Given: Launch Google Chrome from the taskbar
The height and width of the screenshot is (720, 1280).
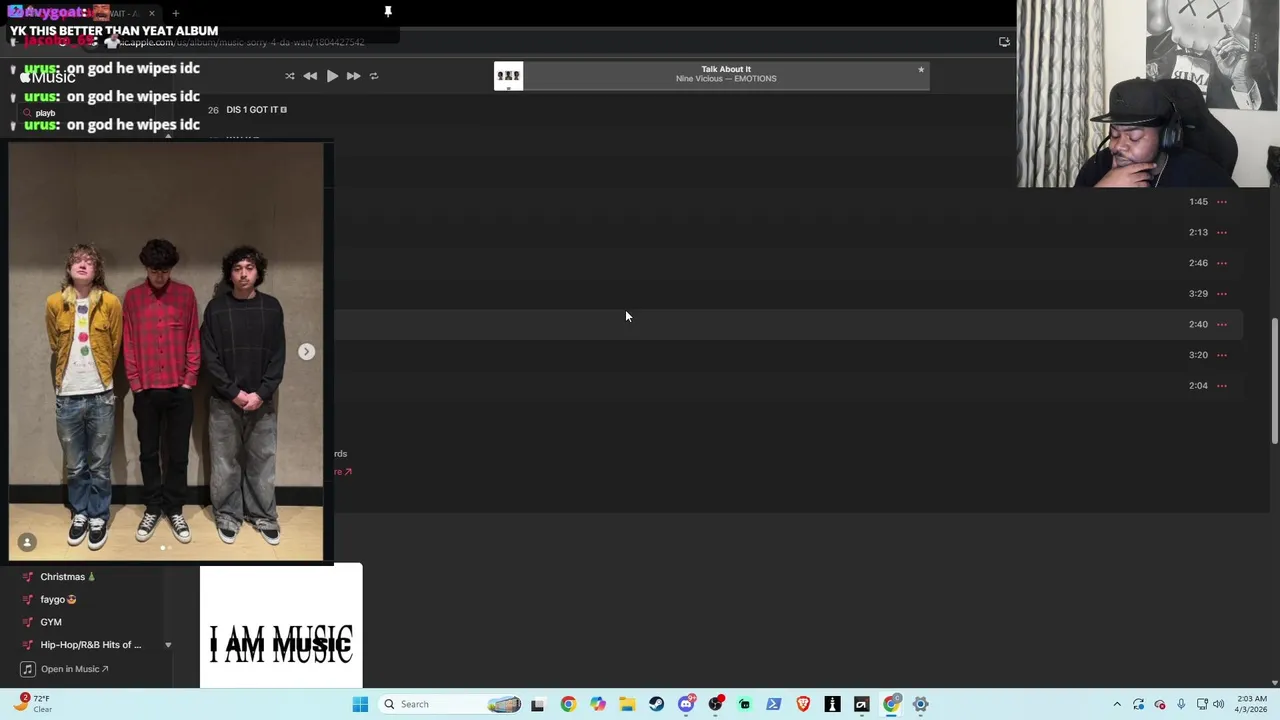Looking at the screenshot, I should 568,704.
